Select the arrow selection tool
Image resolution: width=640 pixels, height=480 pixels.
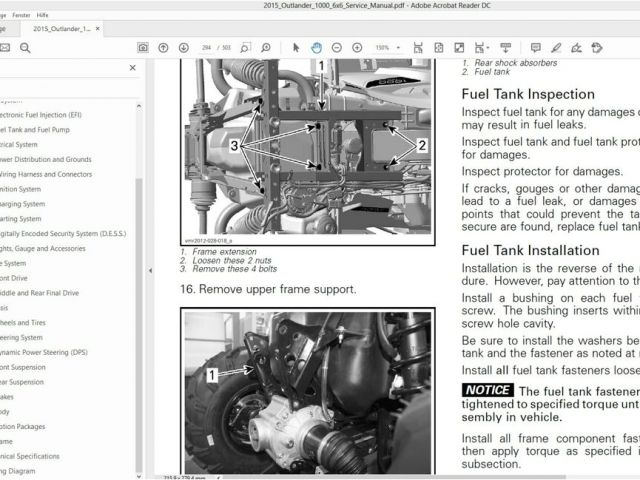(295, 47)
